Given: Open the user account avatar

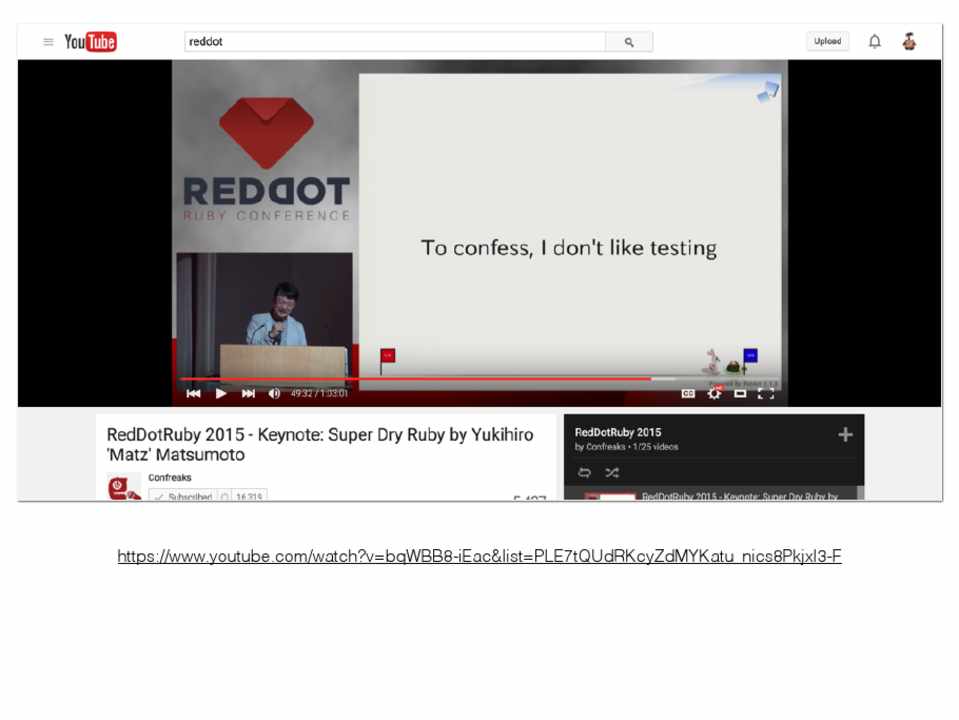Looking at the screenshot, I should click(x=908, y=42).
